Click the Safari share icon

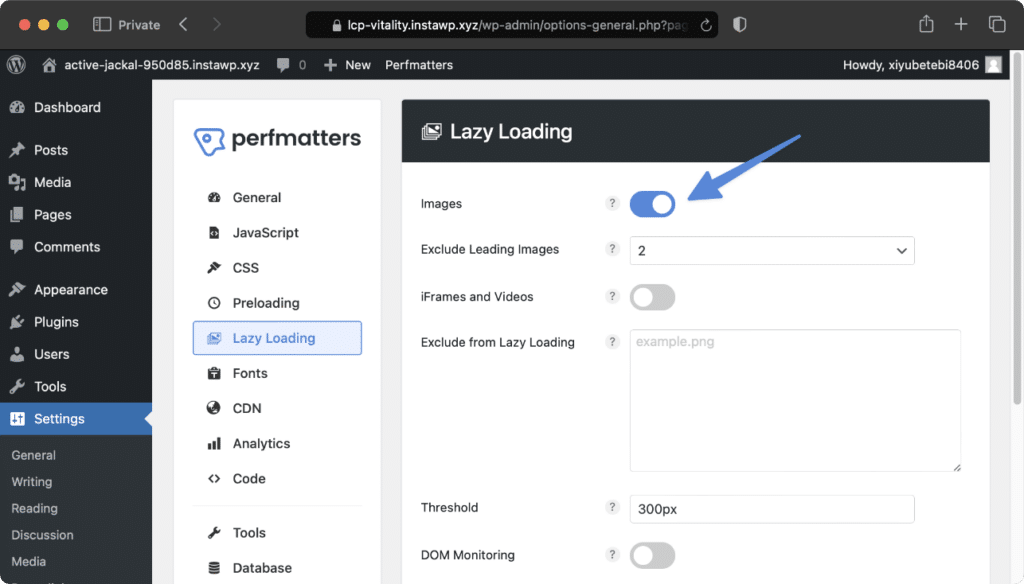click(x=926, y=24)
